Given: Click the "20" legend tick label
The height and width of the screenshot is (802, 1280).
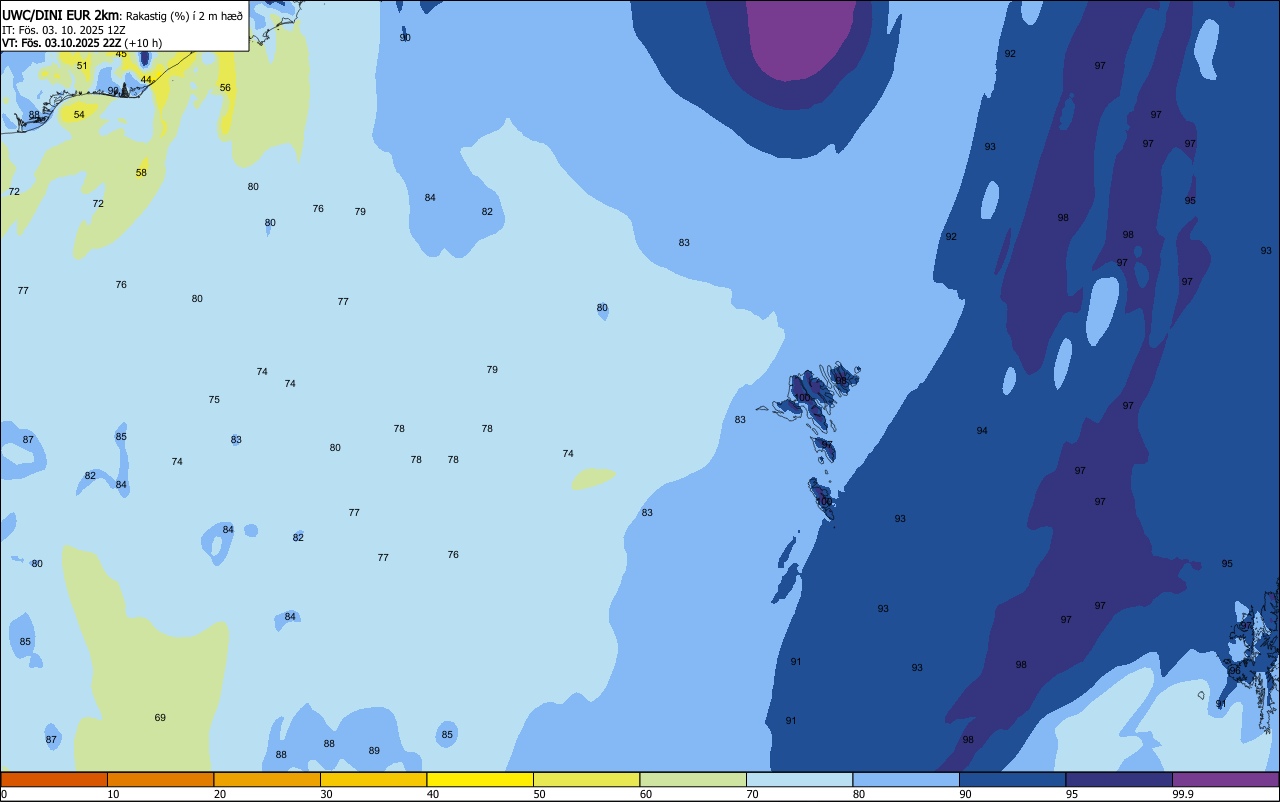Looking at the screenshot, I should click(x=220, y=794).
